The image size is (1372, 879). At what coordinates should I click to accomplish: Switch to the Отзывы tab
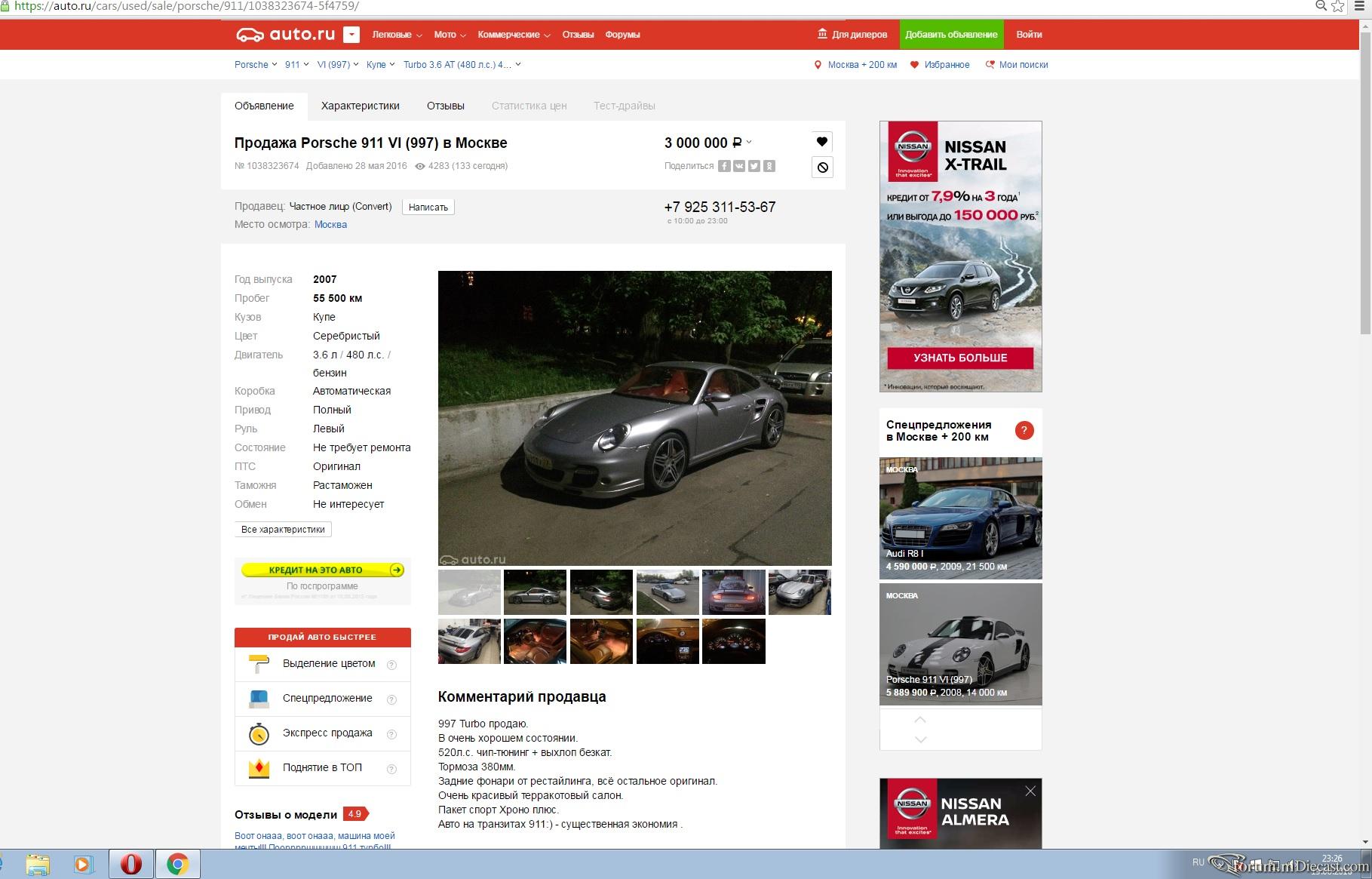tap(445, 106)
